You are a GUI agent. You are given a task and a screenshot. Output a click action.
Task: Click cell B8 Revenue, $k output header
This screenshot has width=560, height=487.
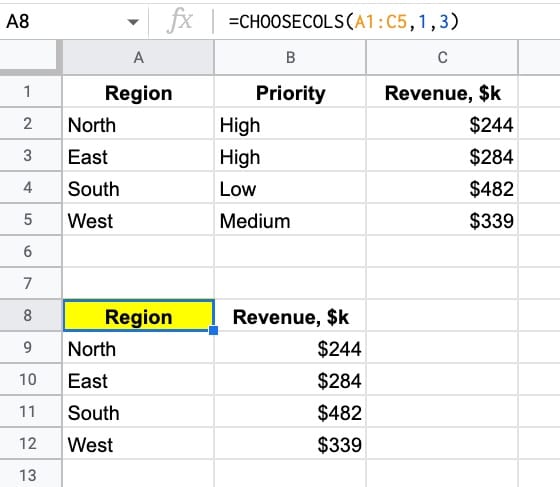point(290,316)
